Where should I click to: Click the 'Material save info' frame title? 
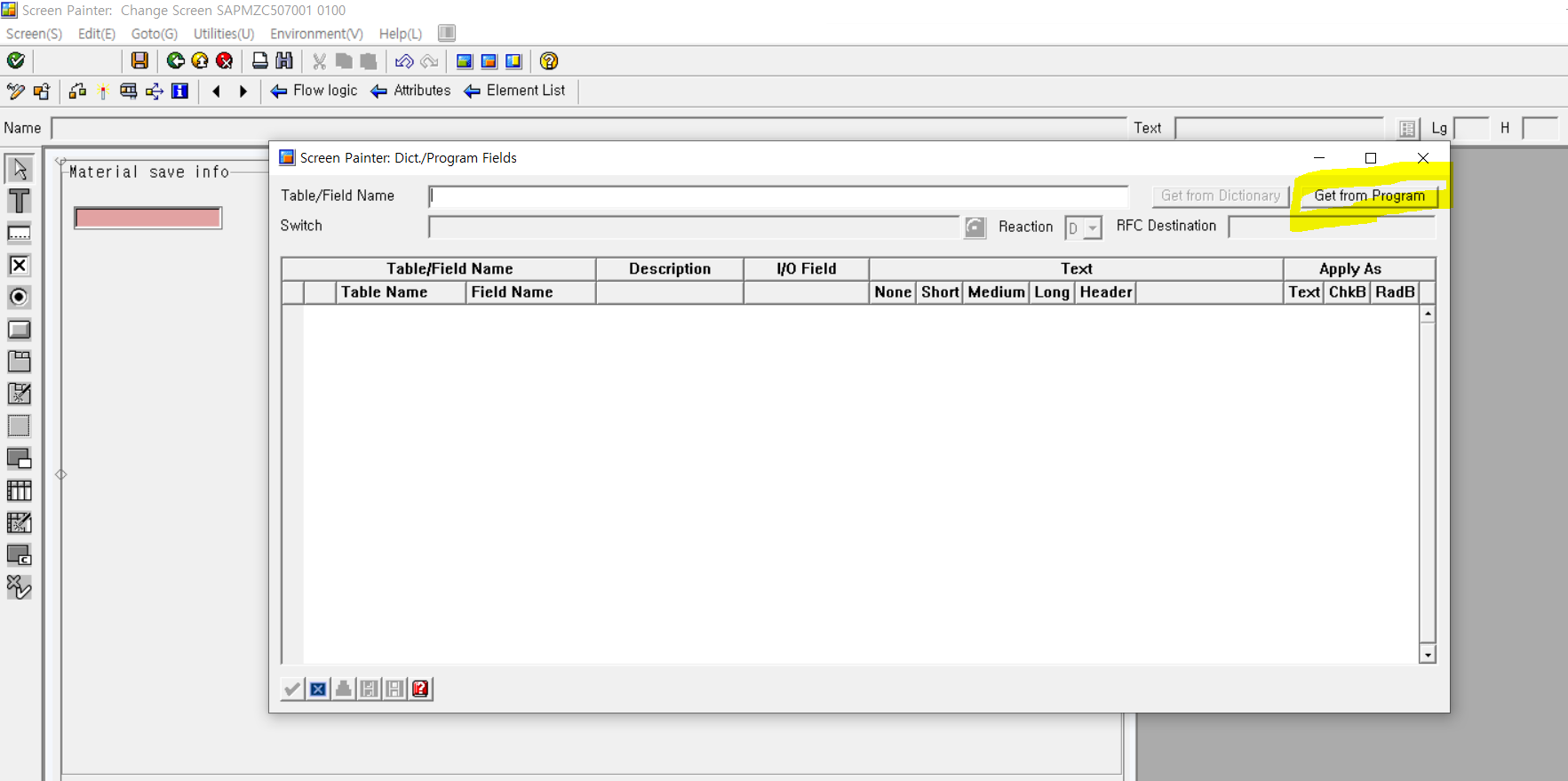149,172
